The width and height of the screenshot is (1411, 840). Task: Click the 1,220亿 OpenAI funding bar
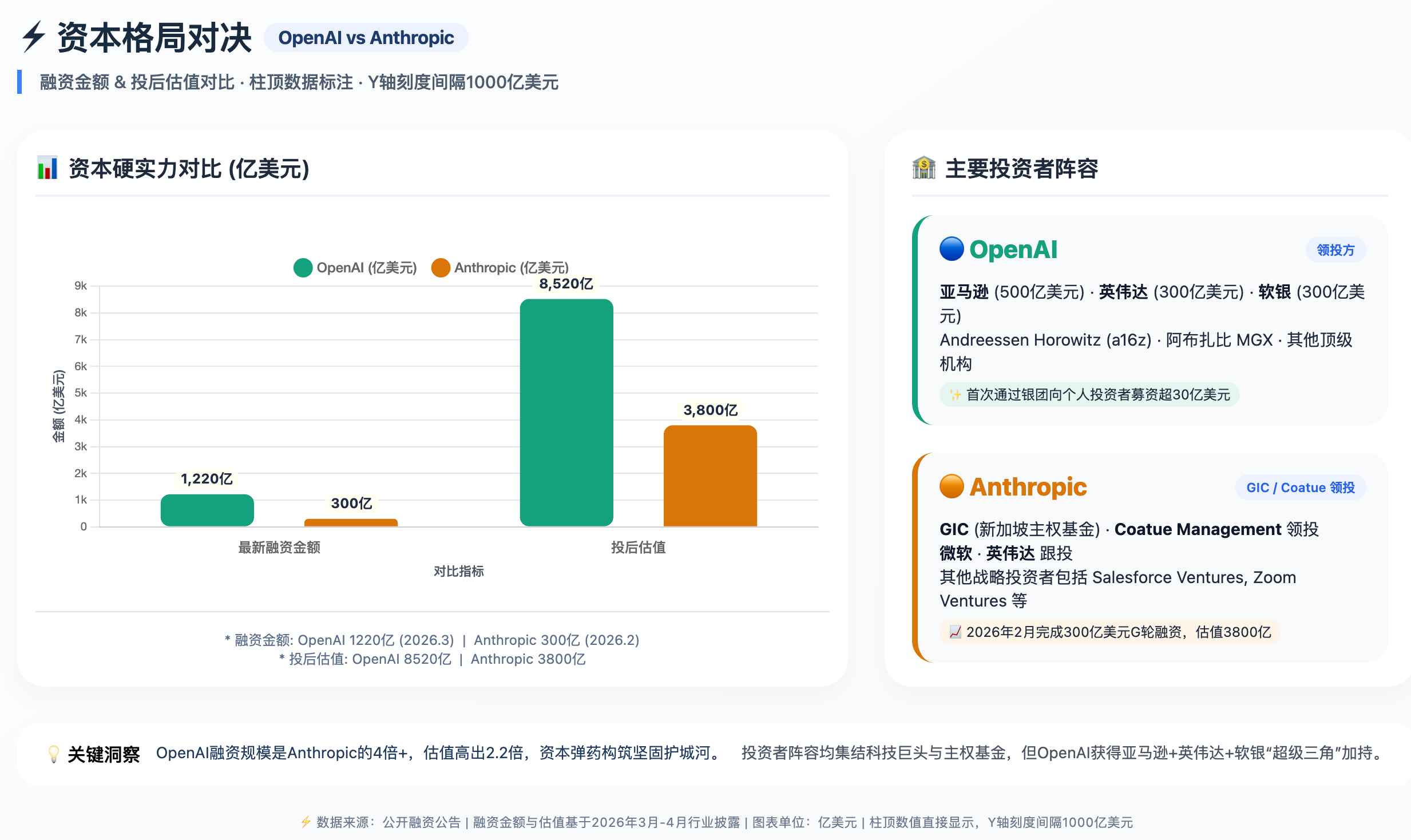(207, 510)
